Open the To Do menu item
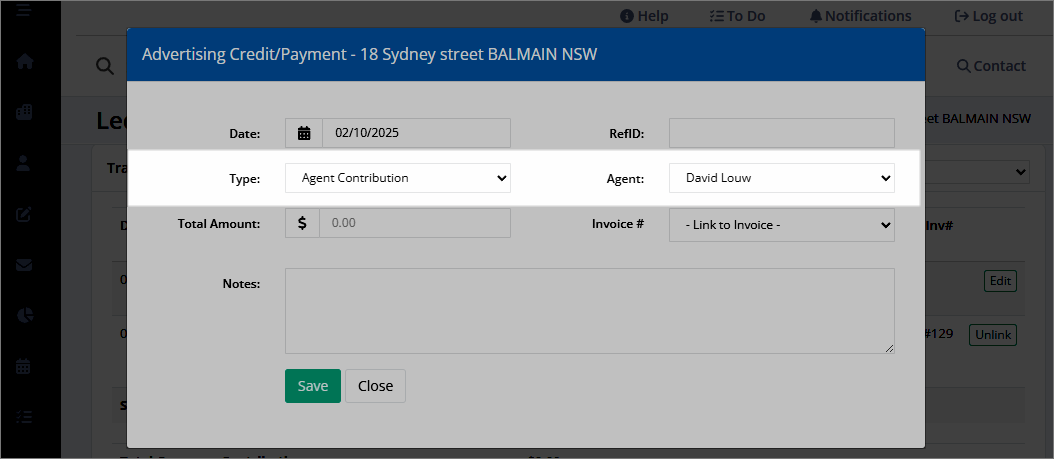This screenshot has height=459, width=1054. coord(737,16)
